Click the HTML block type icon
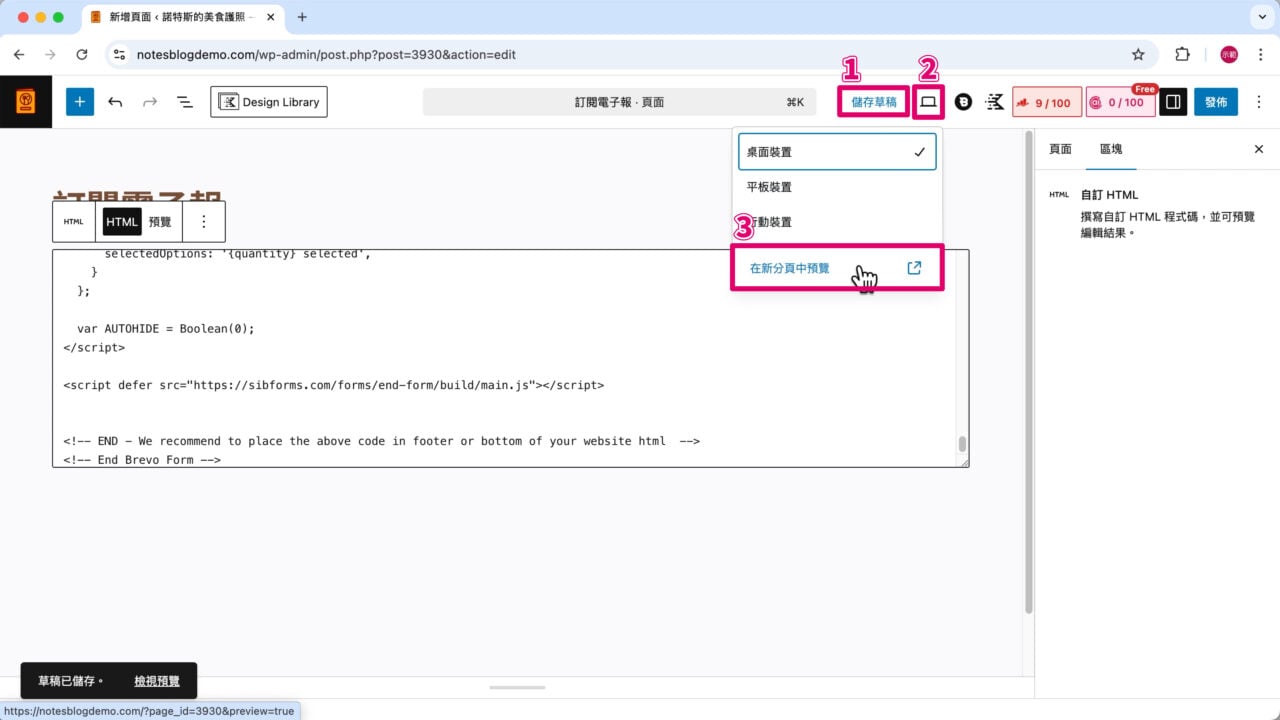The width and height of the screenshot is (1280, 720). tap(74, 222)
